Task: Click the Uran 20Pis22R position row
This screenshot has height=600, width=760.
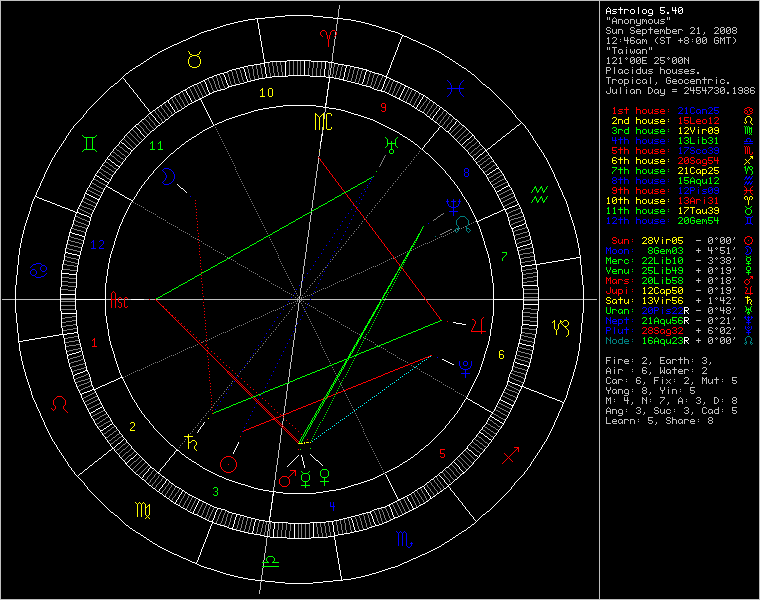Action: point(680,311)
